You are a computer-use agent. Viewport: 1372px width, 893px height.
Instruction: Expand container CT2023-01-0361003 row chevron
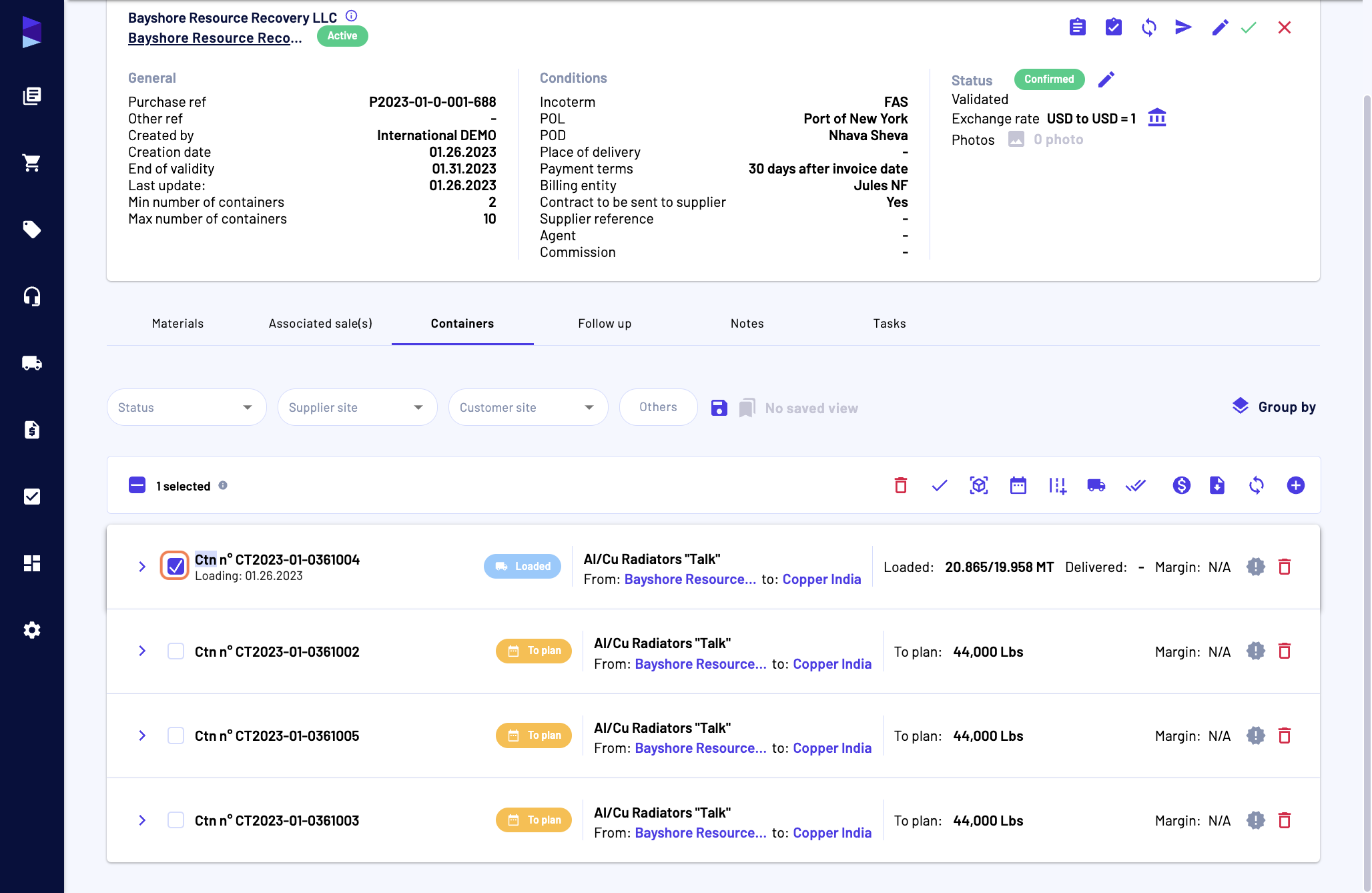(x=142, y=820)
